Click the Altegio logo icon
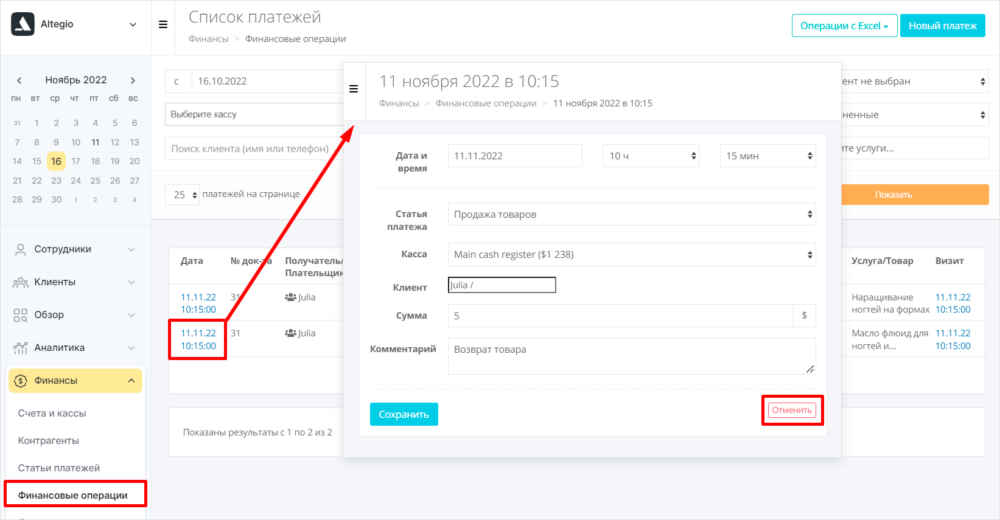The width and height of the screenshot is (1000, 520). [23, 24]
